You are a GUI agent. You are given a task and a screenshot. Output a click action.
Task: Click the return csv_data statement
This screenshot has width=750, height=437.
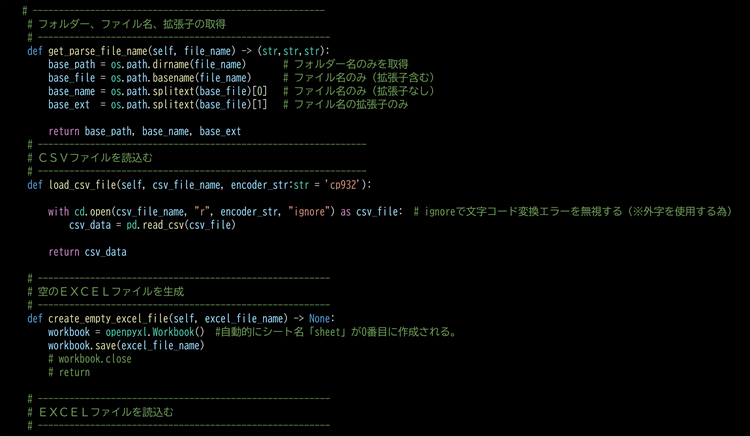[87, 252]
